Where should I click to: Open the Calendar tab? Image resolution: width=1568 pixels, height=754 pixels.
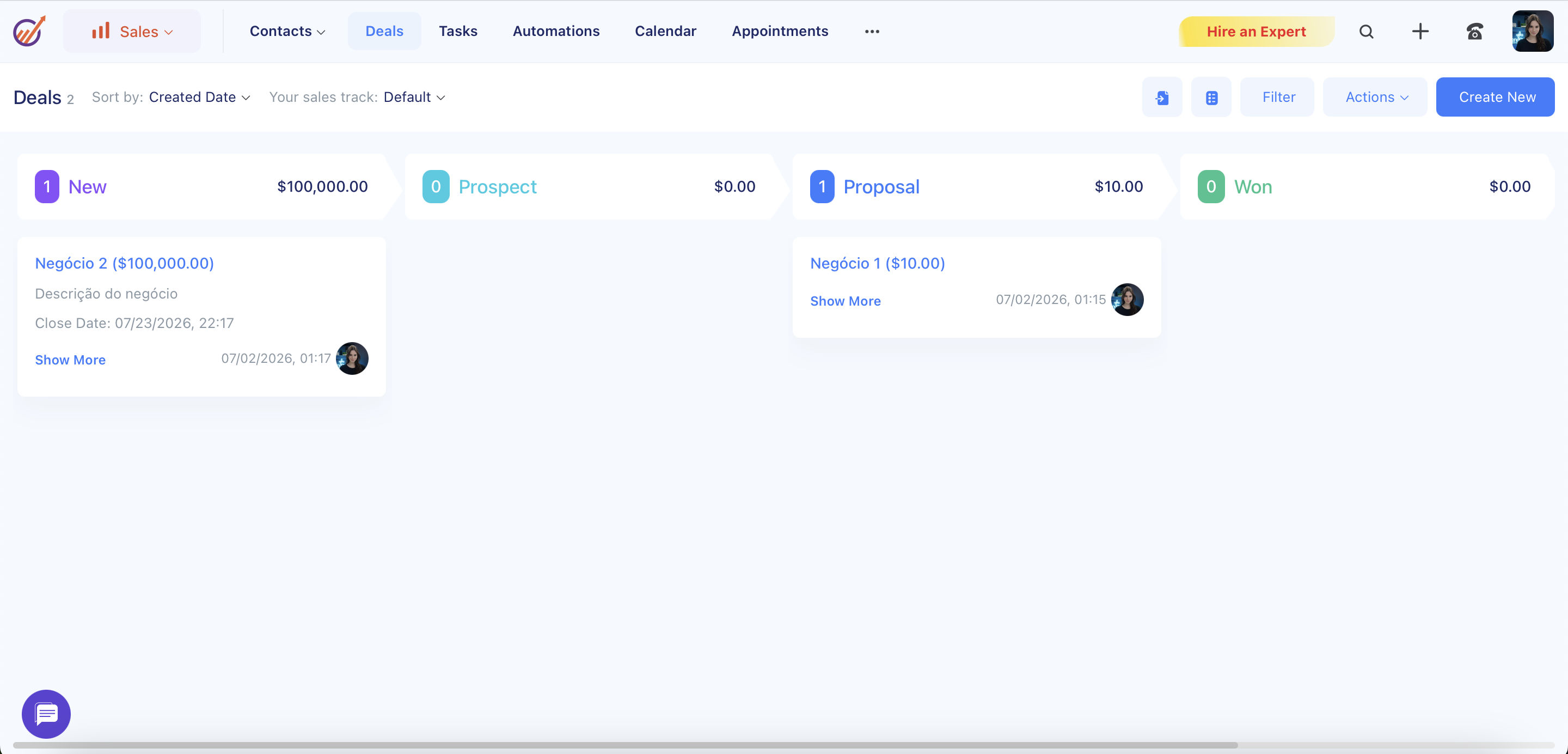tap(665, 31)
